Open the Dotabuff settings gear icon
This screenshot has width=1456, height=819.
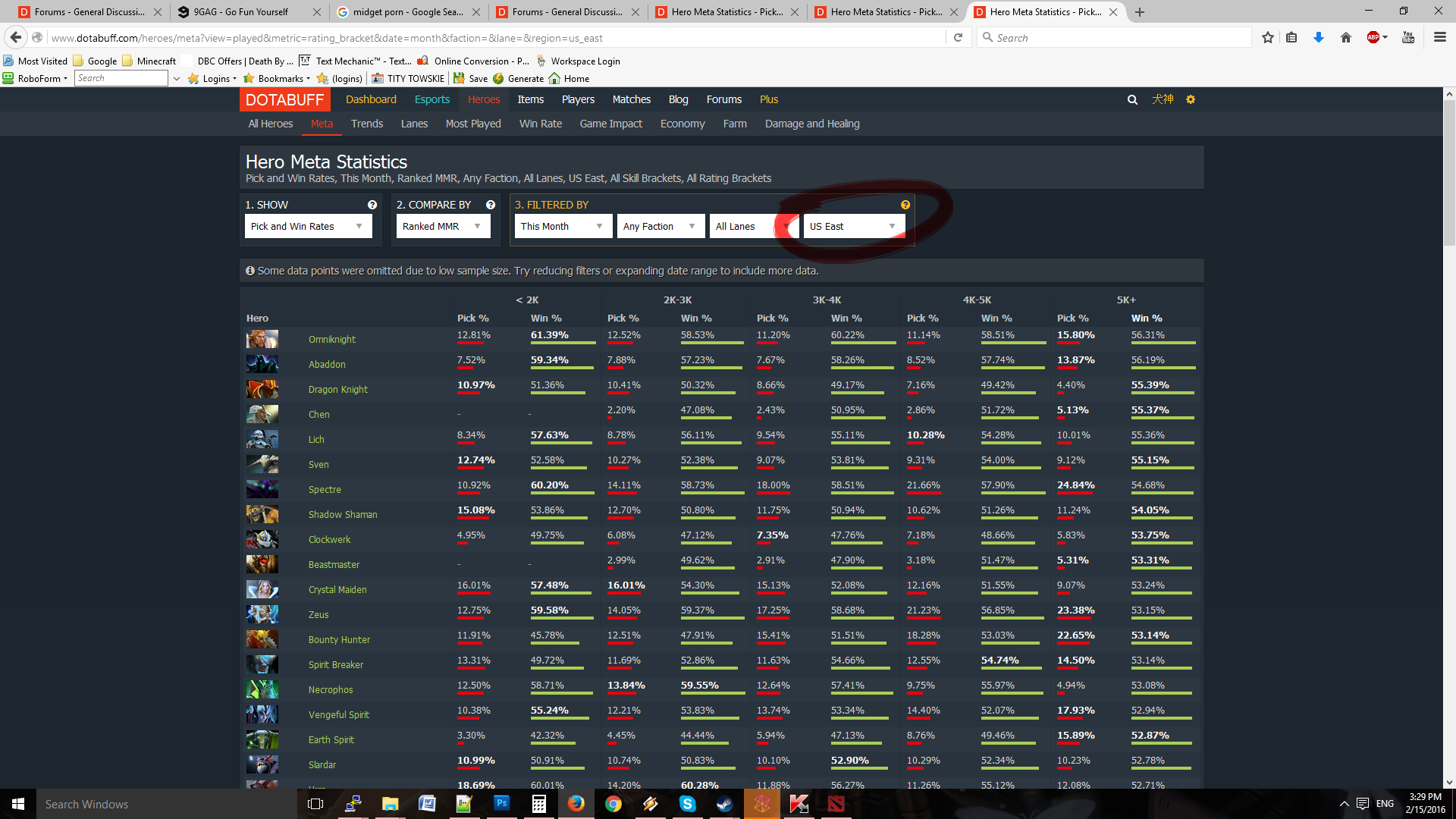[1191, 99]
